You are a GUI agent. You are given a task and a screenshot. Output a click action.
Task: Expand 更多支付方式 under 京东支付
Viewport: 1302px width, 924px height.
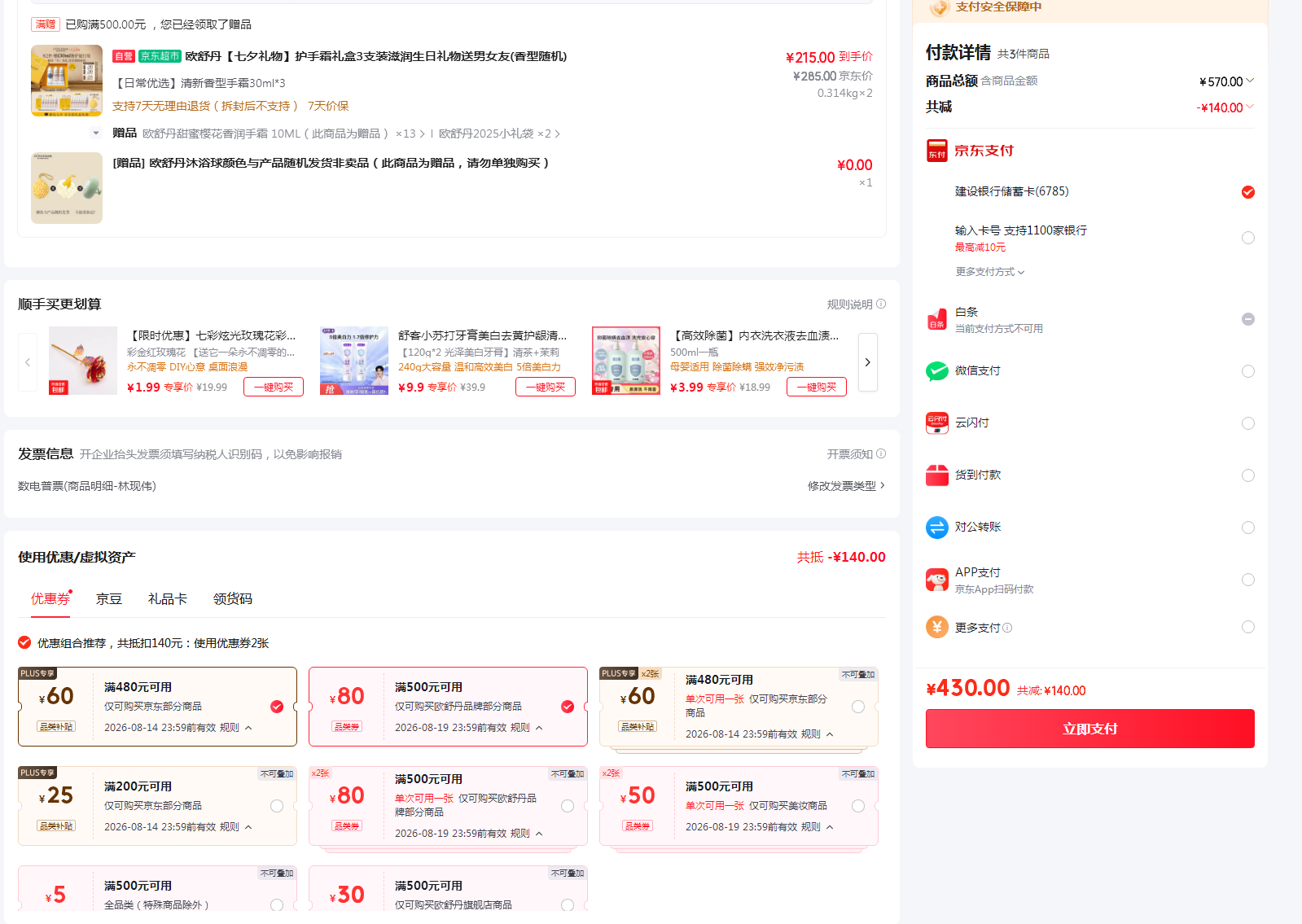click(x=990, y=272)
